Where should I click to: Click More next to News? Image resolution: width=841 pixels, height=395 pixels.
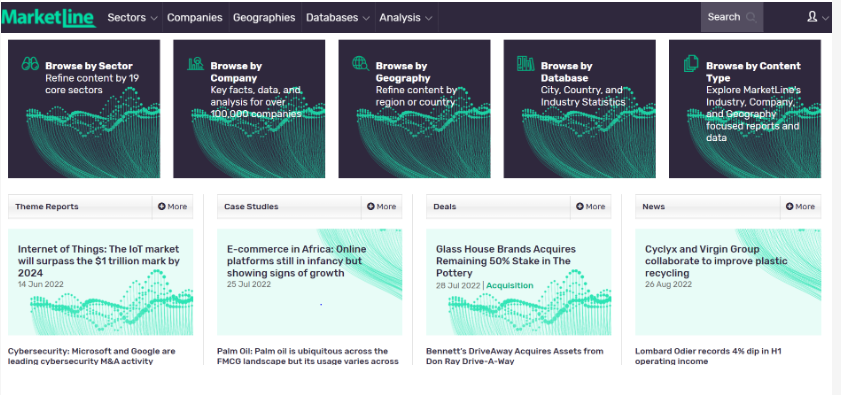(800, 207)
